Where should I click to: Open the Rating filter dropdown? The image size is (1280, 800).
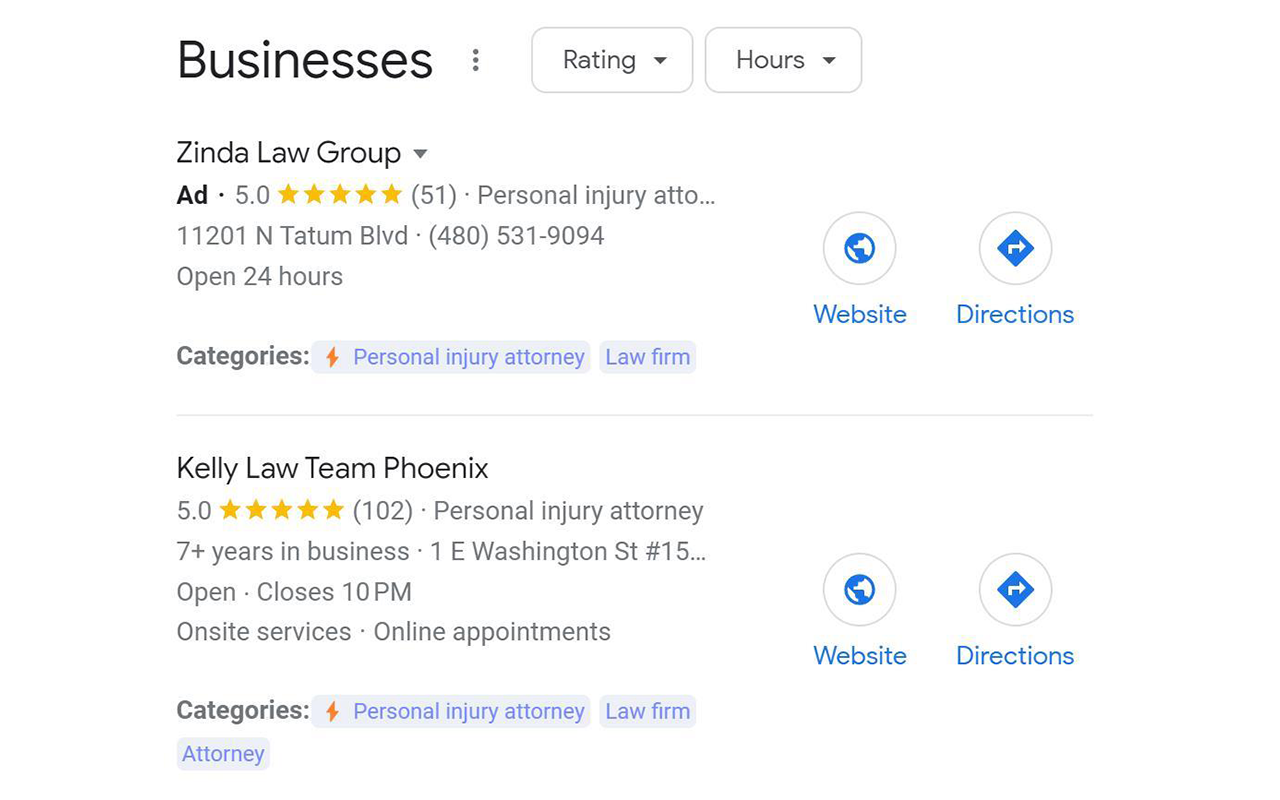tap(612, 60)
